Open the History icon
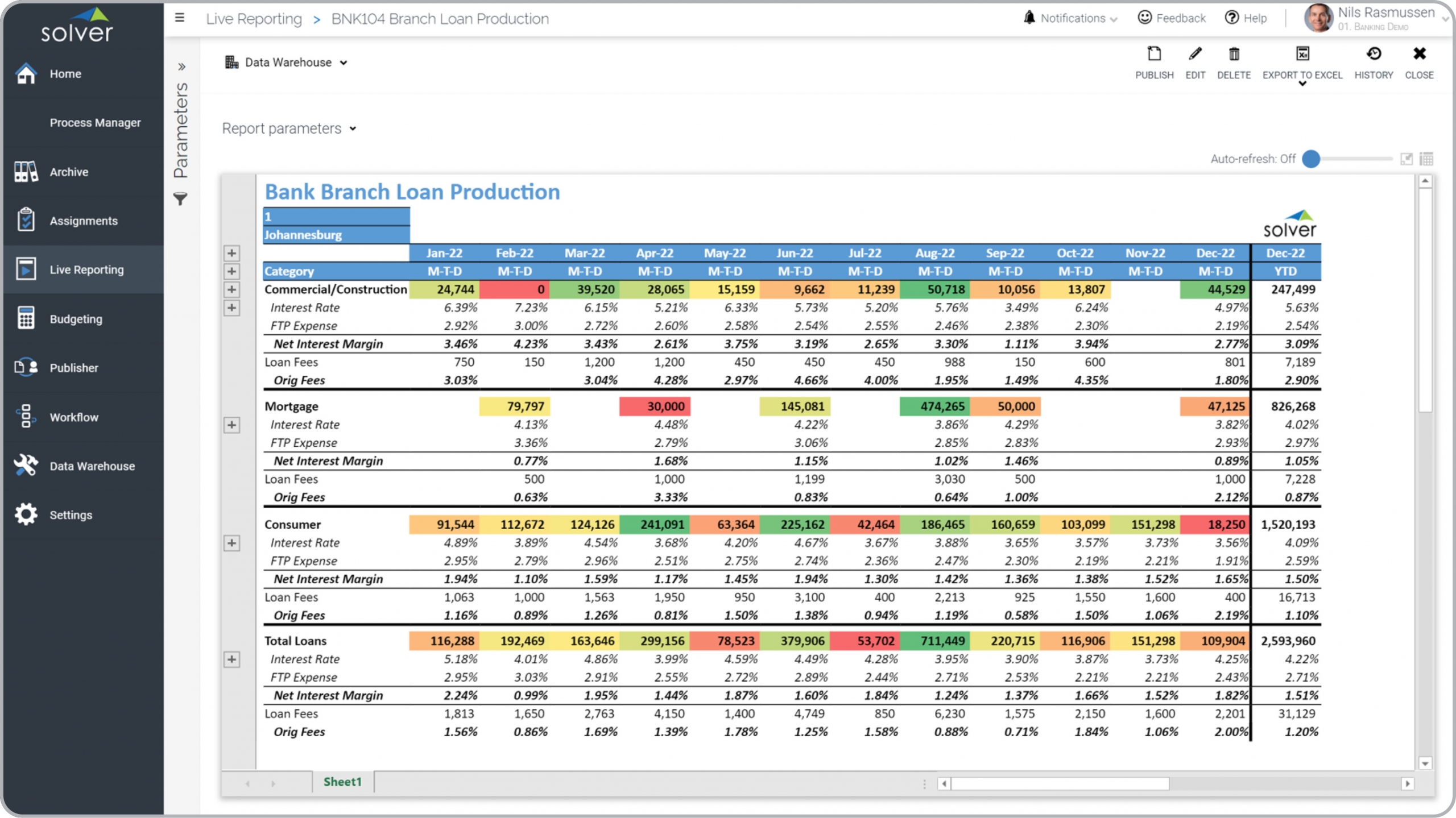Screen dimensions: 1456x818 pos(1373,55)
